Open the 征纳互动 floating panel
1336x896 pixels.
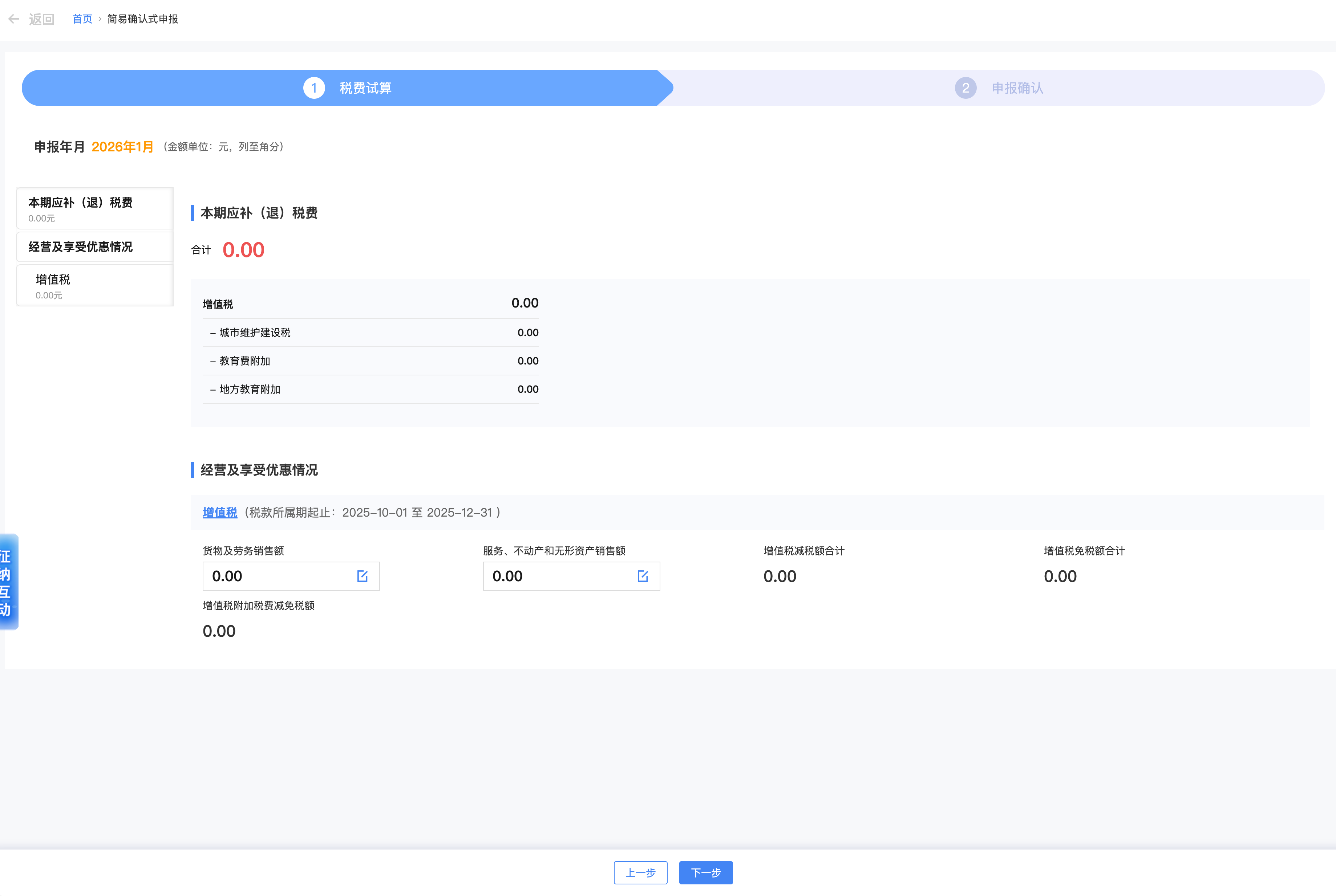pos(8,582)
